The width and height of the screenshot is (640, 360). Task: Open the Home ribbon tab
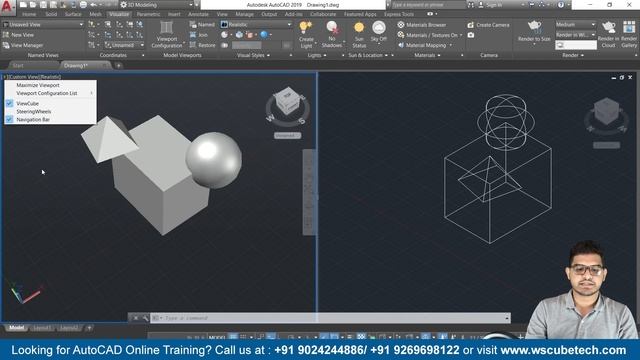pos(29,14)
